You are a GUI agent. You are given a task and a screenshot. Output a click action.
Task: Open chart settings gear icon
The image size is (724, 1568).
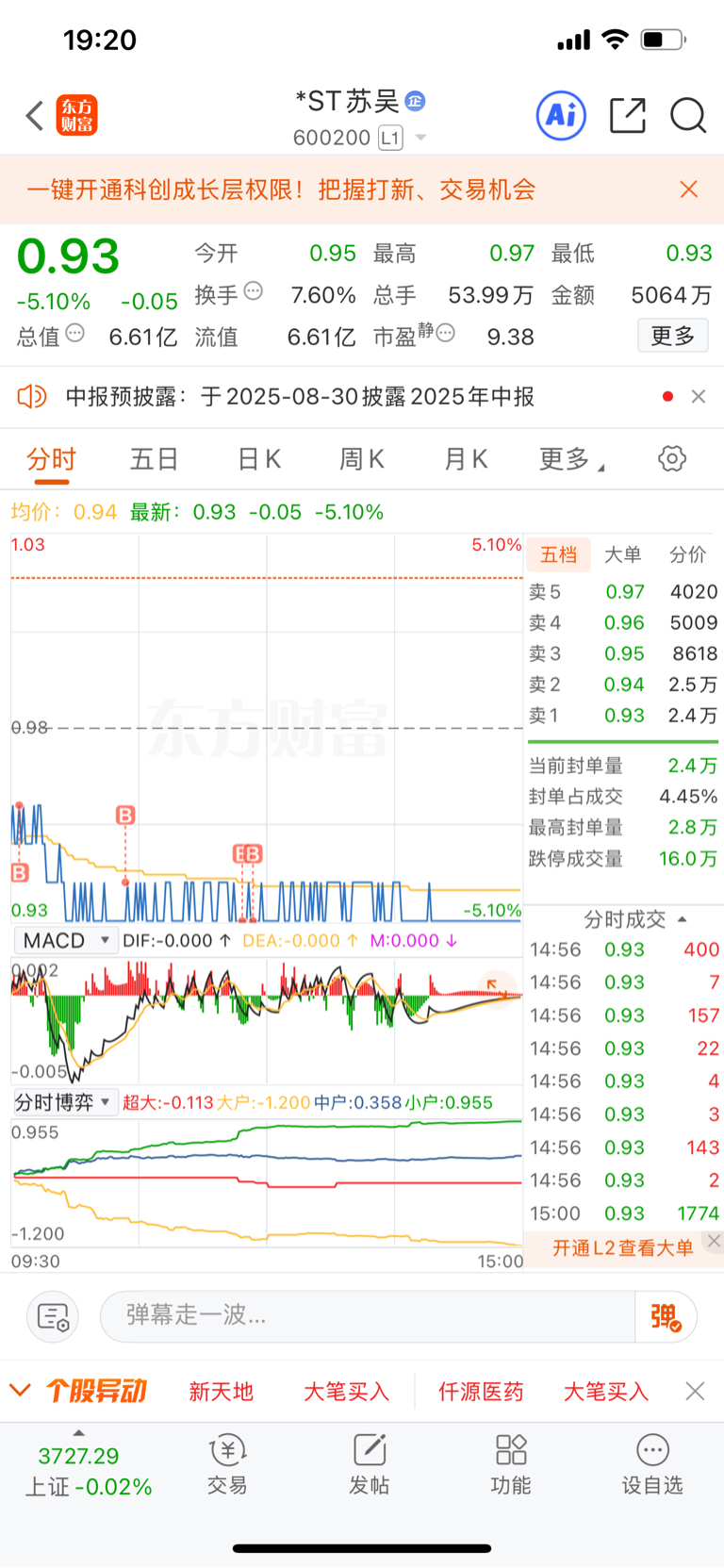pos(671,459)
